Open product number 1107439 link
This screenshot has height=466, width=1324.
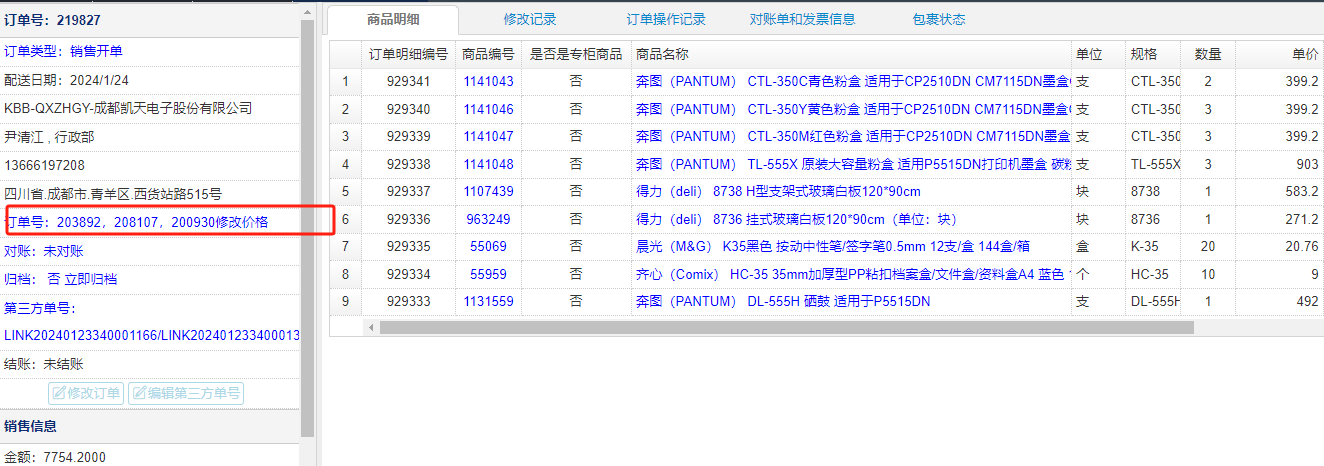coord(488,191)
